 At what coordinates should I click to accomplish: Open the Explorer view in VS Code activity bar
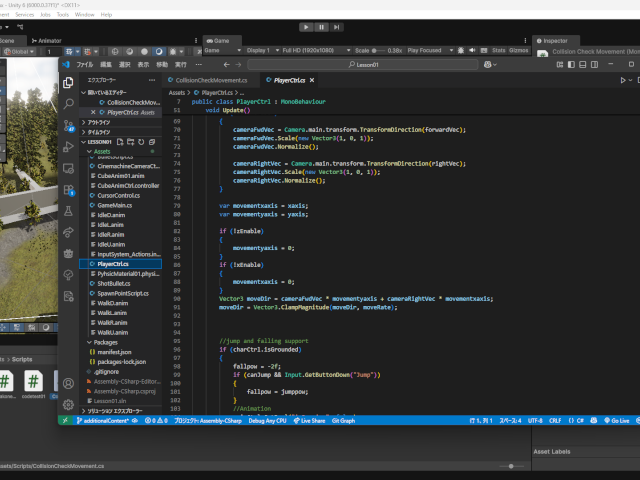pyautogui.click(x=68, y=83)
